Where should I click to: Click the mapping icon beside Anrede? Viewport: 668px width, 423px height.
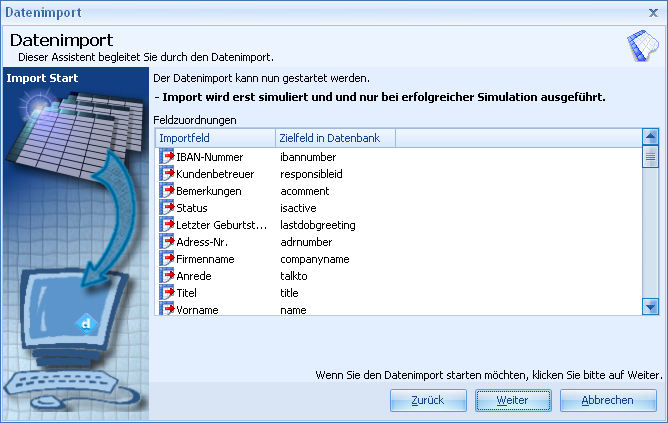point(167,276)
